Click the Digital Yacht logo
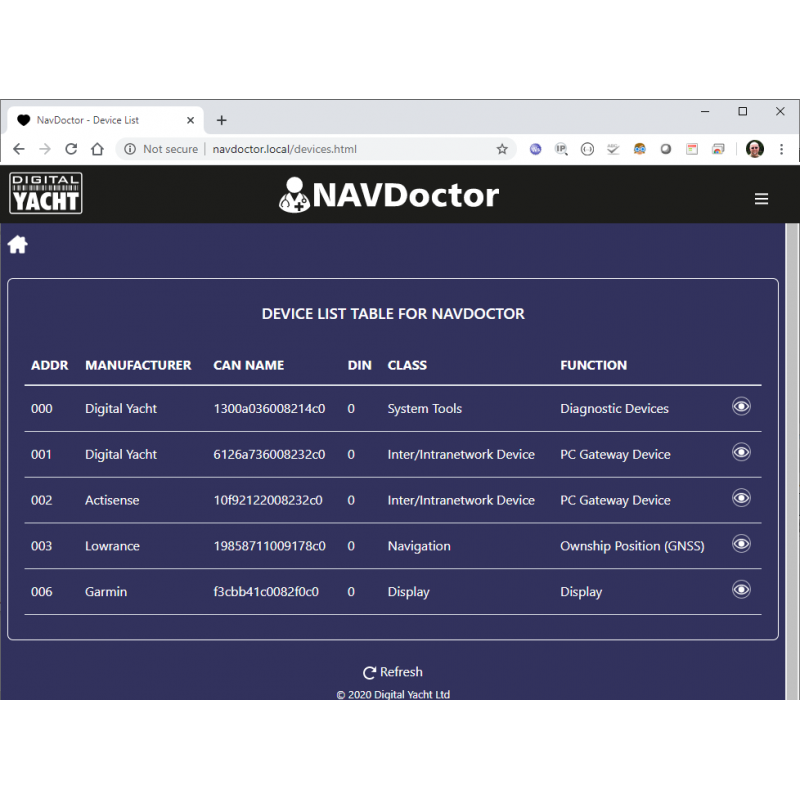Screen dimensions: 800x800 point(46,193)
